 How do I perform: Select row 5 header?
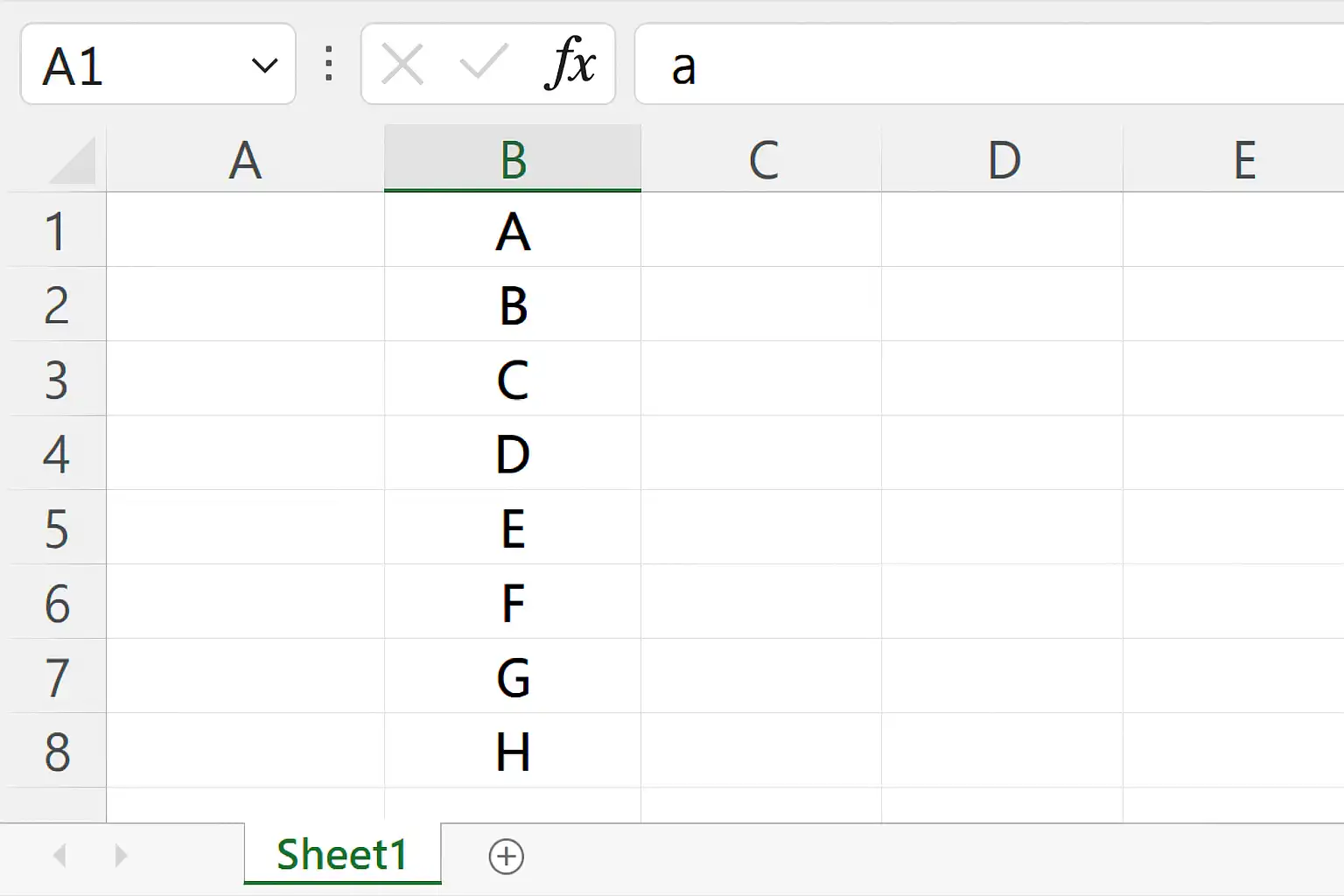pyautogui.click(x=56, y=528)
